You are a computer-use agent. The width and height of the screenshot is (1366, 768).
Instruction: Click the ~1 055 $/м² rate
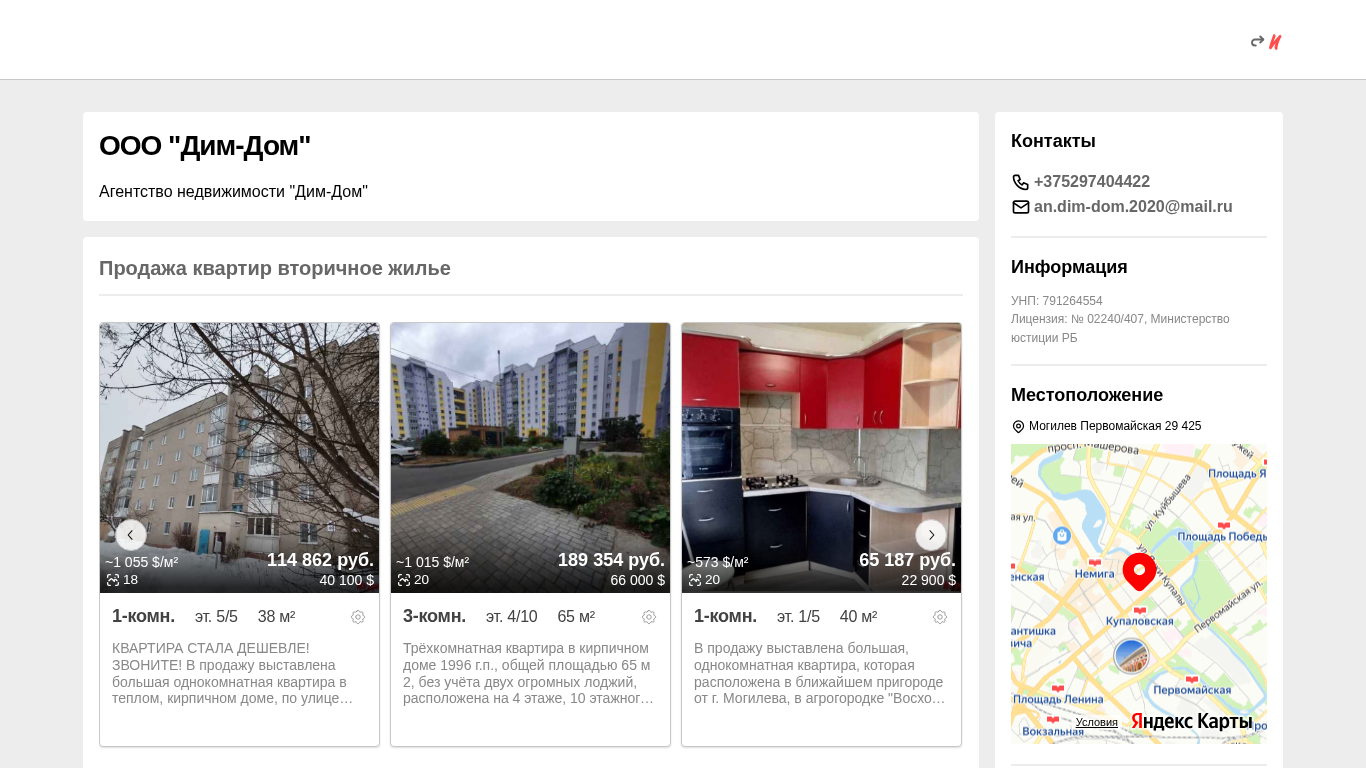142,562
